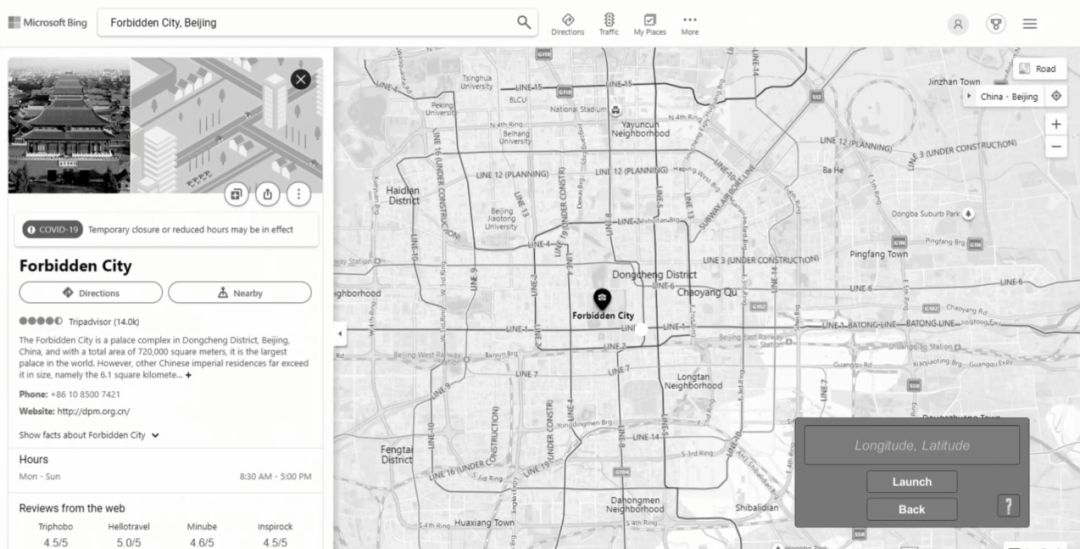Click the National Stadium map icon
This screenshot has width=1080, height=549.
[615, 110]
